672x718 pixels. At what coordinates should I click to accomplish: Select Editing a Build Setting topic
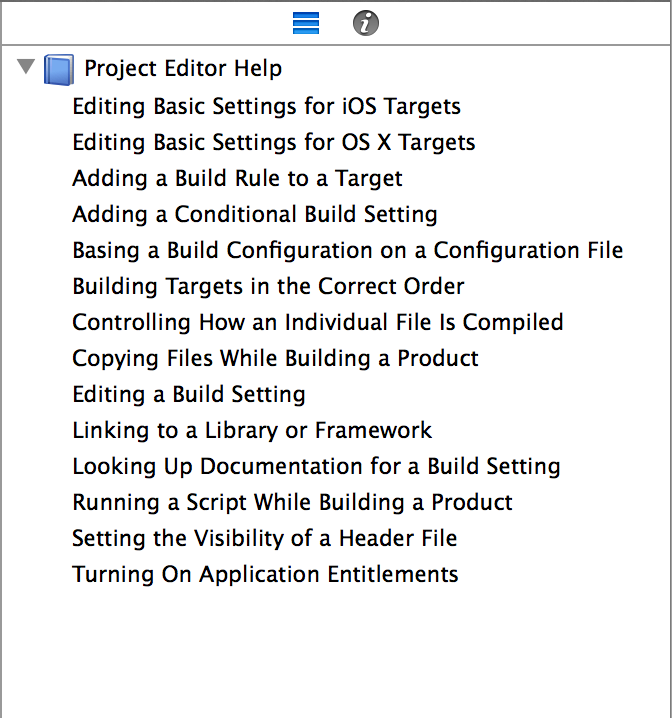(x=189, y=394)
